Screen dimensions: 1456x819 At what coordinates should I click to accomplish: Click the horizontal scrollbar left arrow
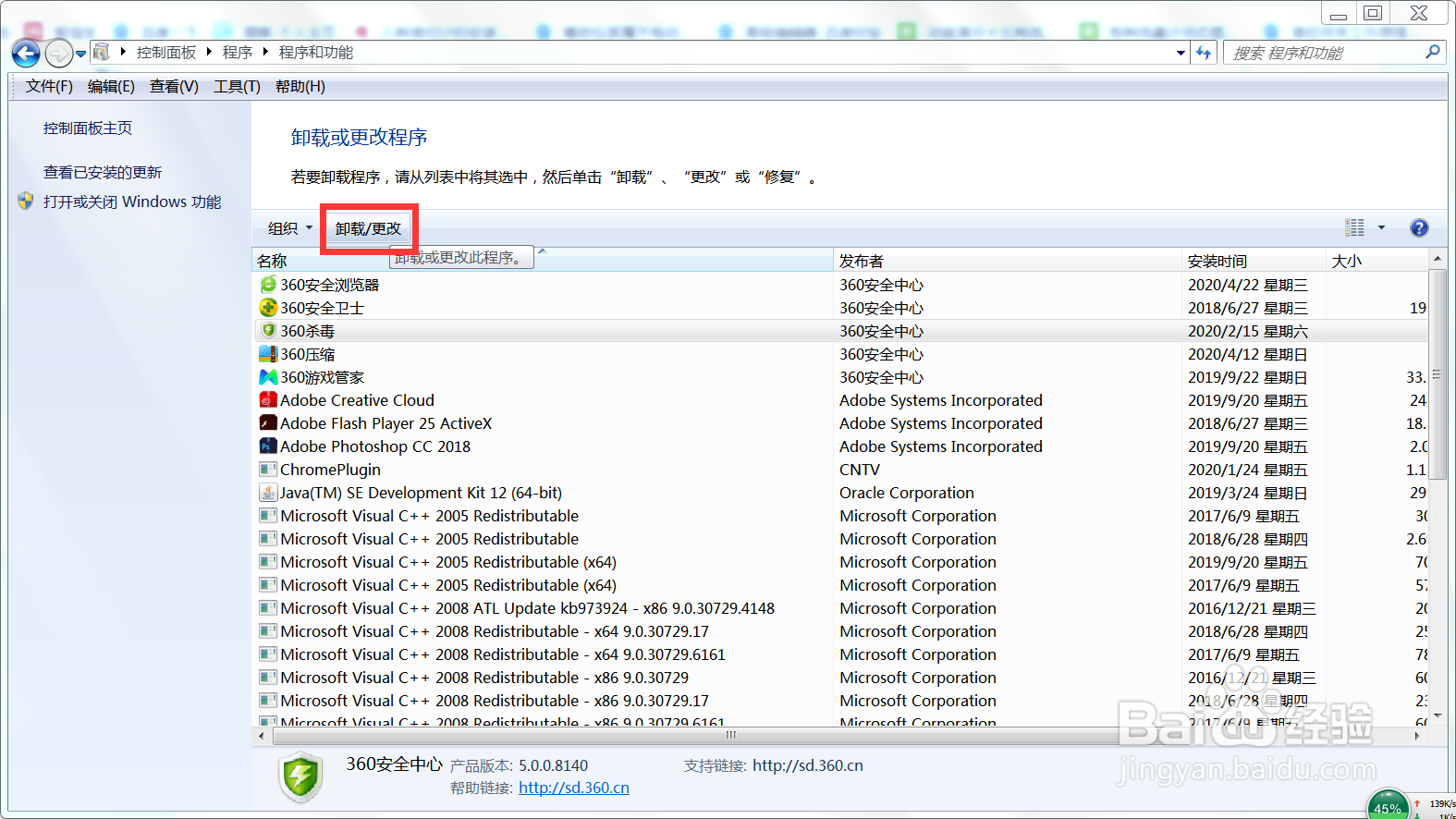click(262, 736)
